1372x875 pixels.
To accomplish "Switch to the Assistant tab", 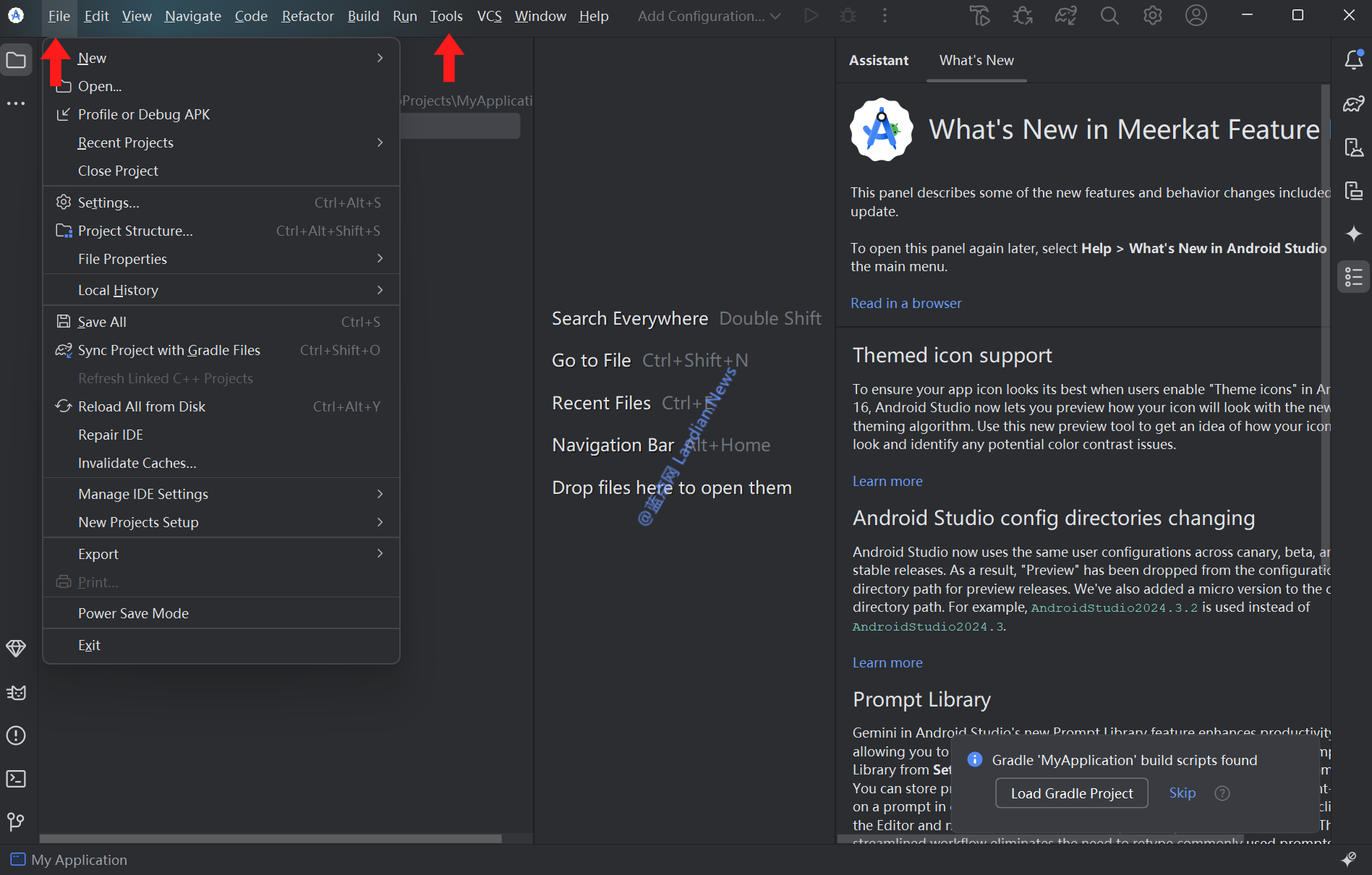I will coord(878,61).
